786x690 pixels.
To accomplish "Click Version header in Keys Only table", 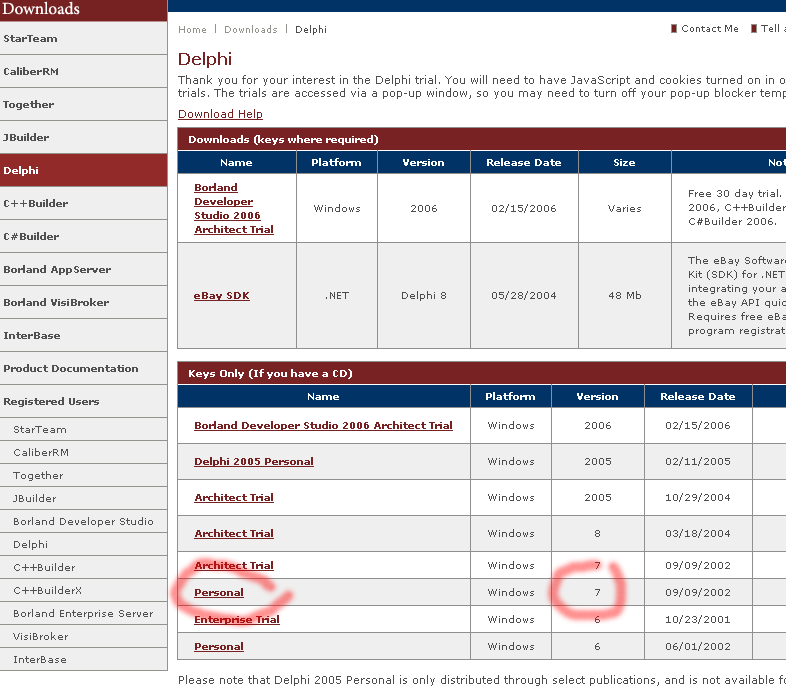I will click(598, 397).
